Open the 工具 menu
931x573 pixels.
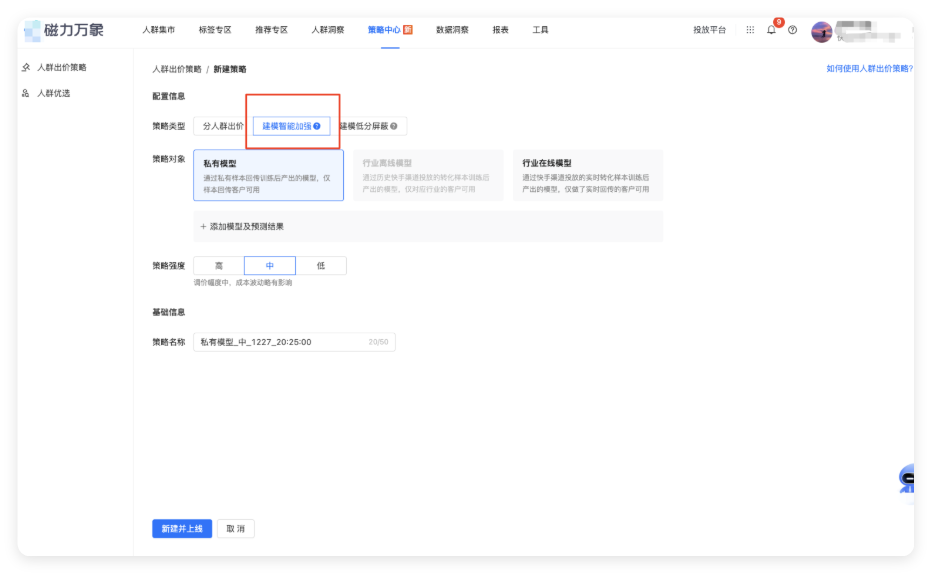click(x=540, y=30)
